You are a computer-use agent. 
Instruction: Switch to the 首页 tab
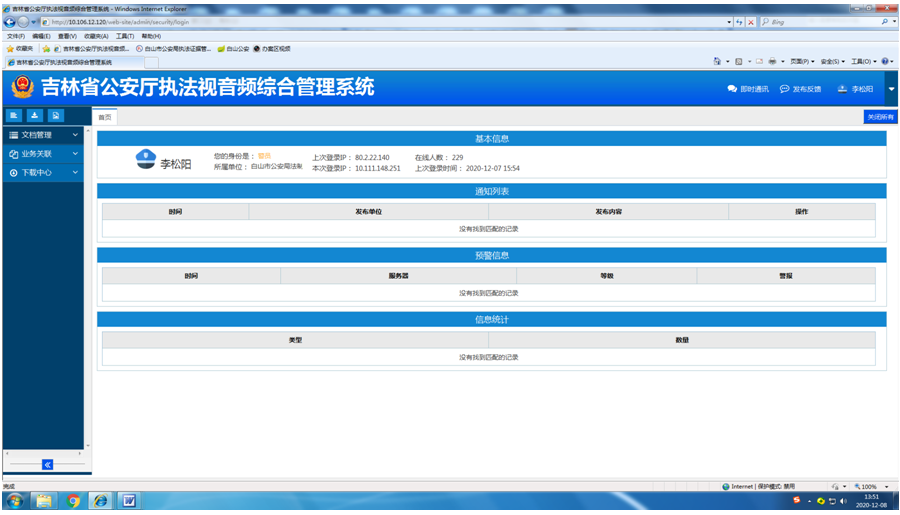(105, 117)
